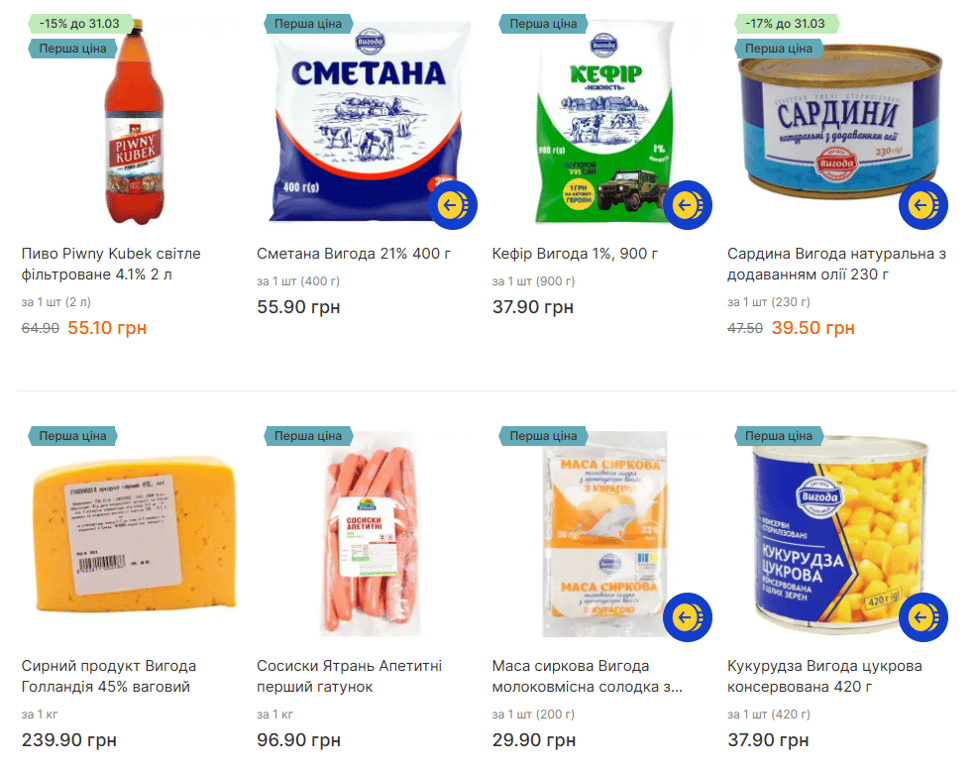Click the coin icon on Сардина Вигода

[922, 205]
